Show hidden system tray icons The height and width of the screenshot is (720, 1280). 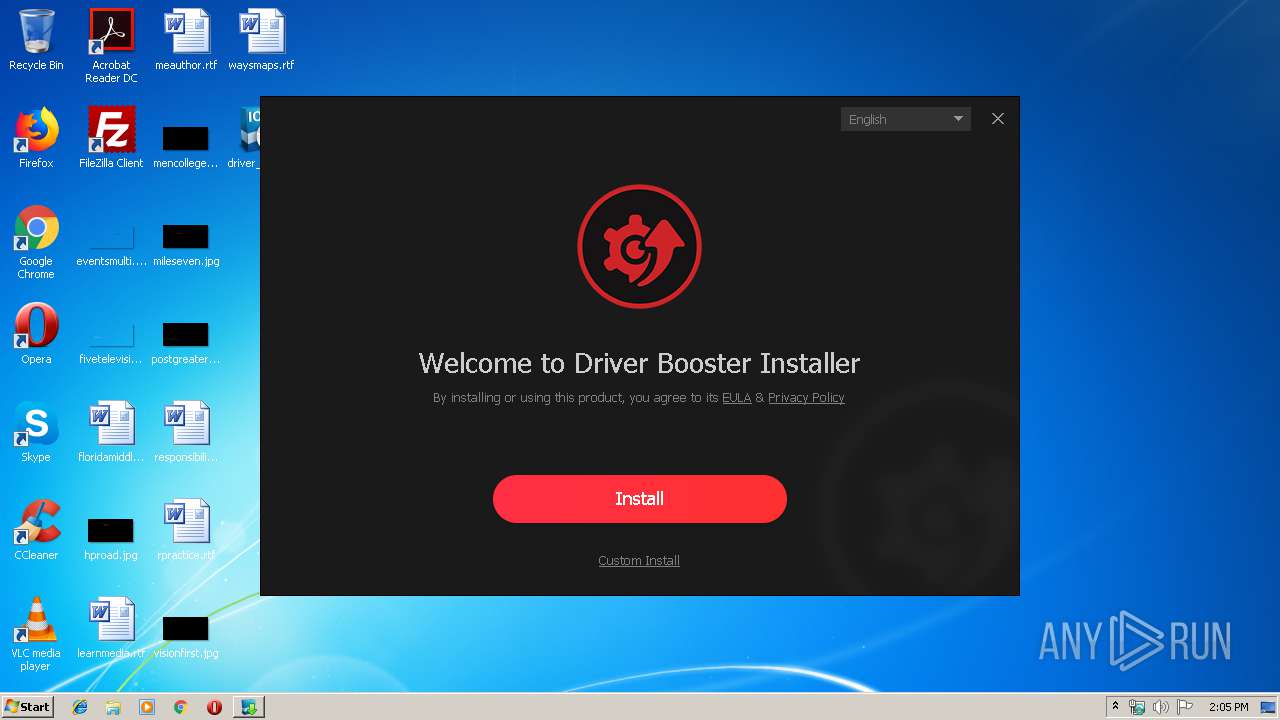tap(1115, 707)
